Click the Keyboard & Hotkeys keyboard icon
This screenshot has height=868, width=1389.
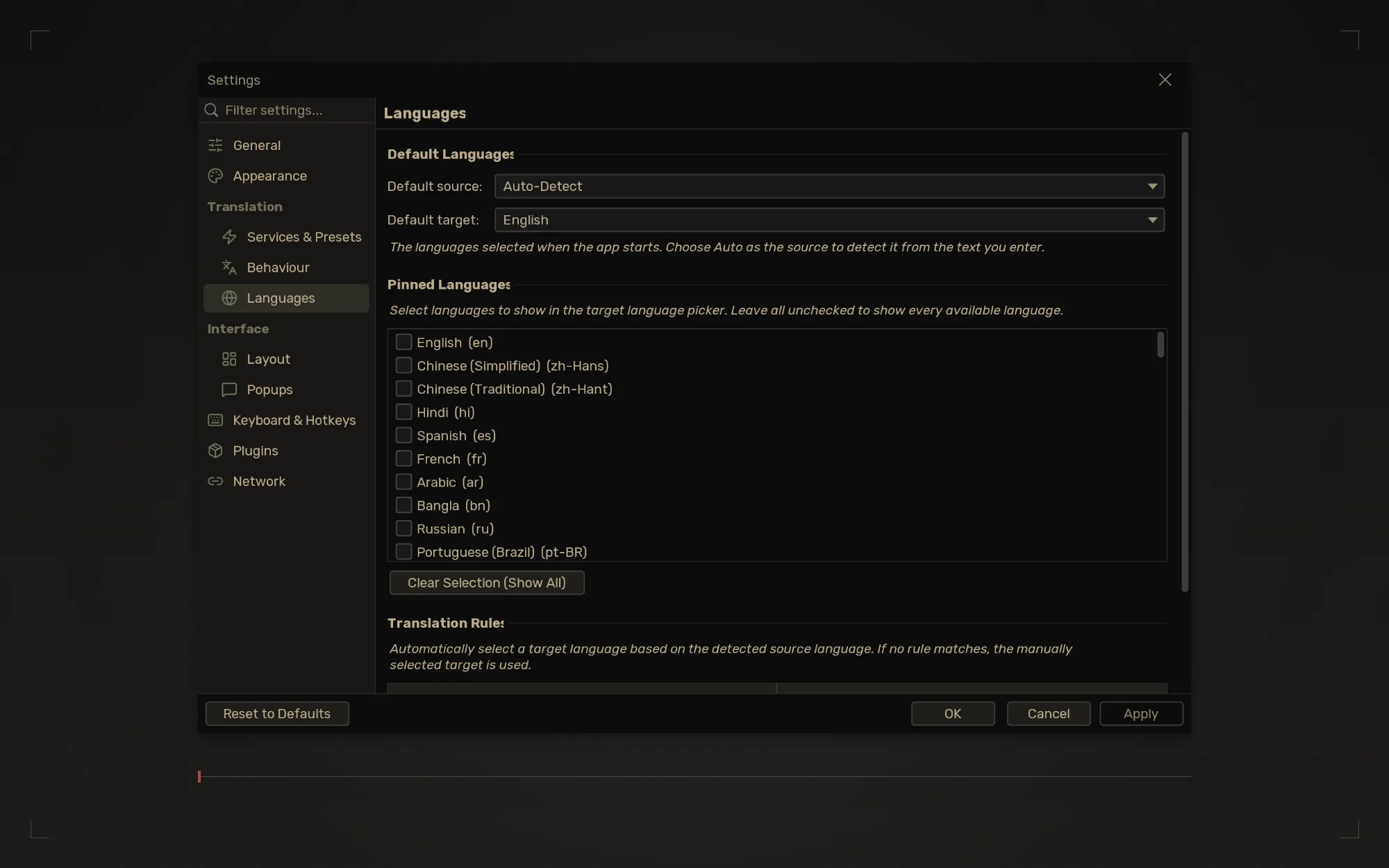(215, 420)
